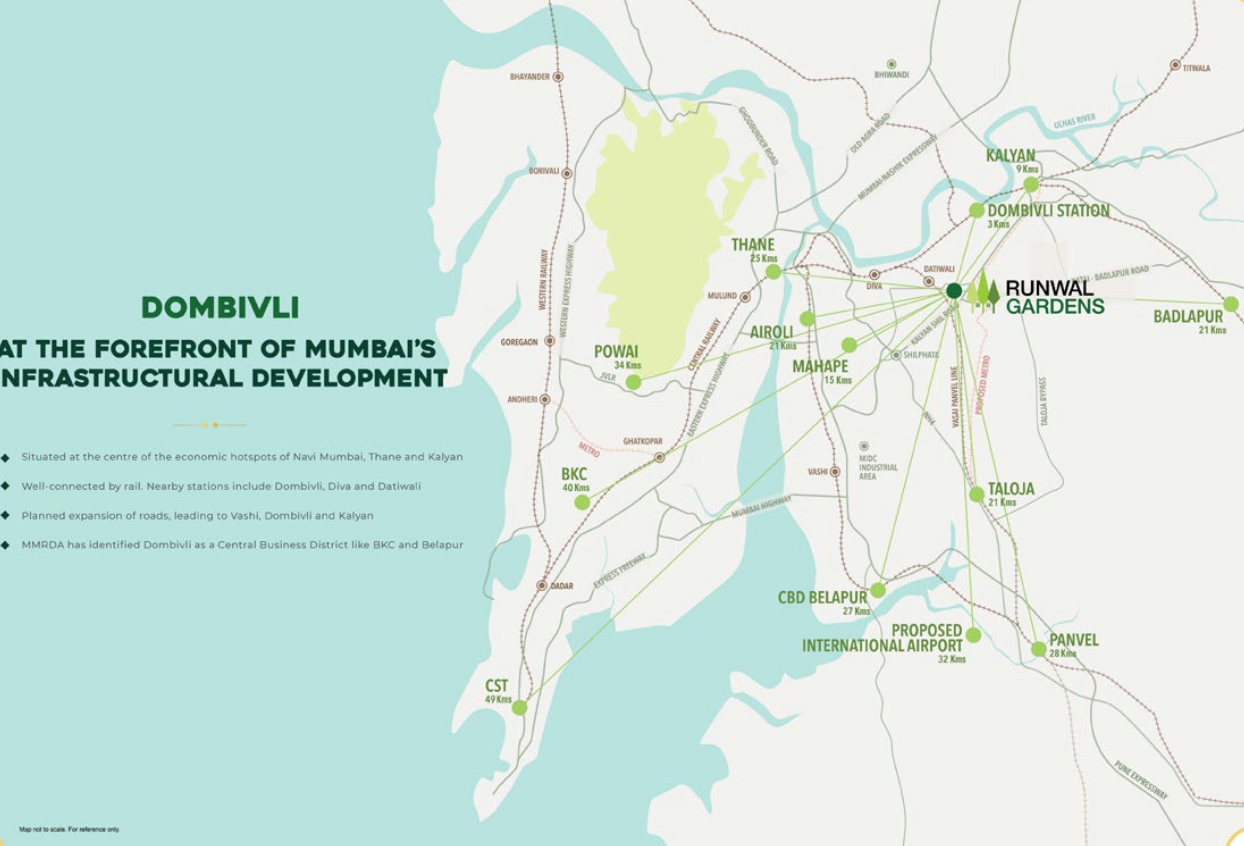The image size is (1244, 846).
Task: Select the Dadar railway station marker
Action: click(x=542, y=586)
